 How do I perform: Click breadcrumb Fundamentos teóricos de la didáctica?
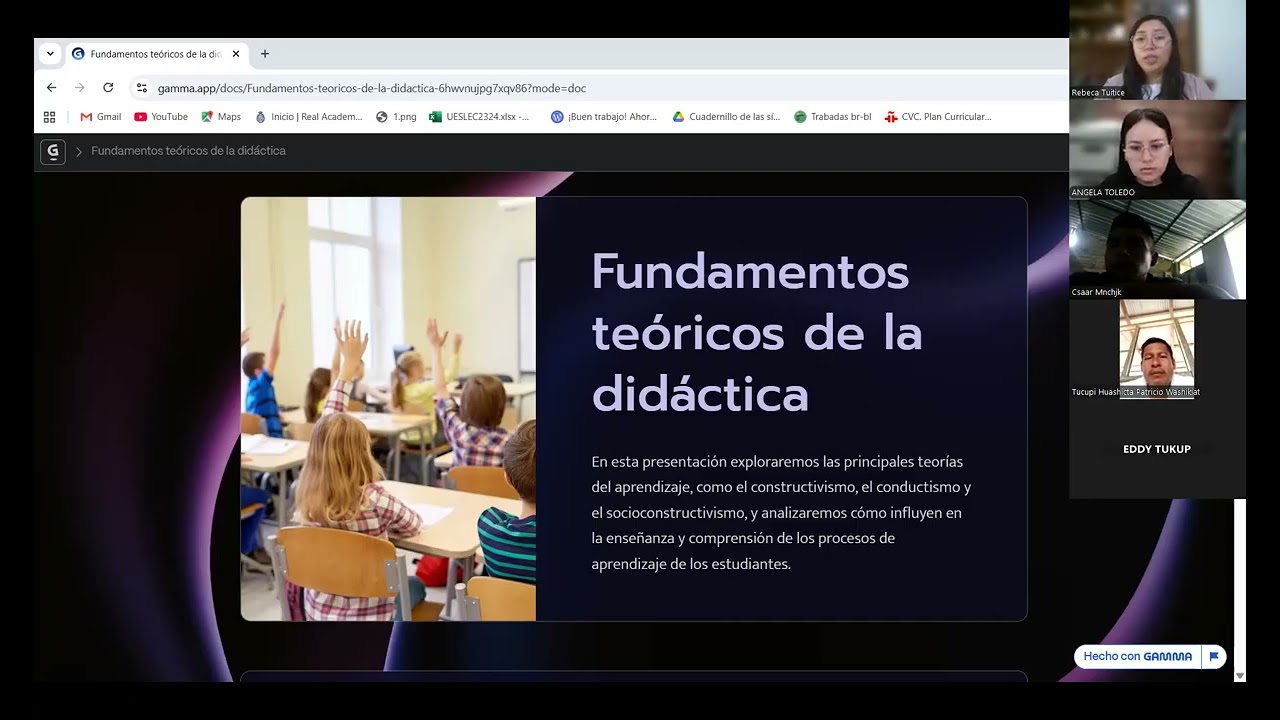click(x=188, y=151)
